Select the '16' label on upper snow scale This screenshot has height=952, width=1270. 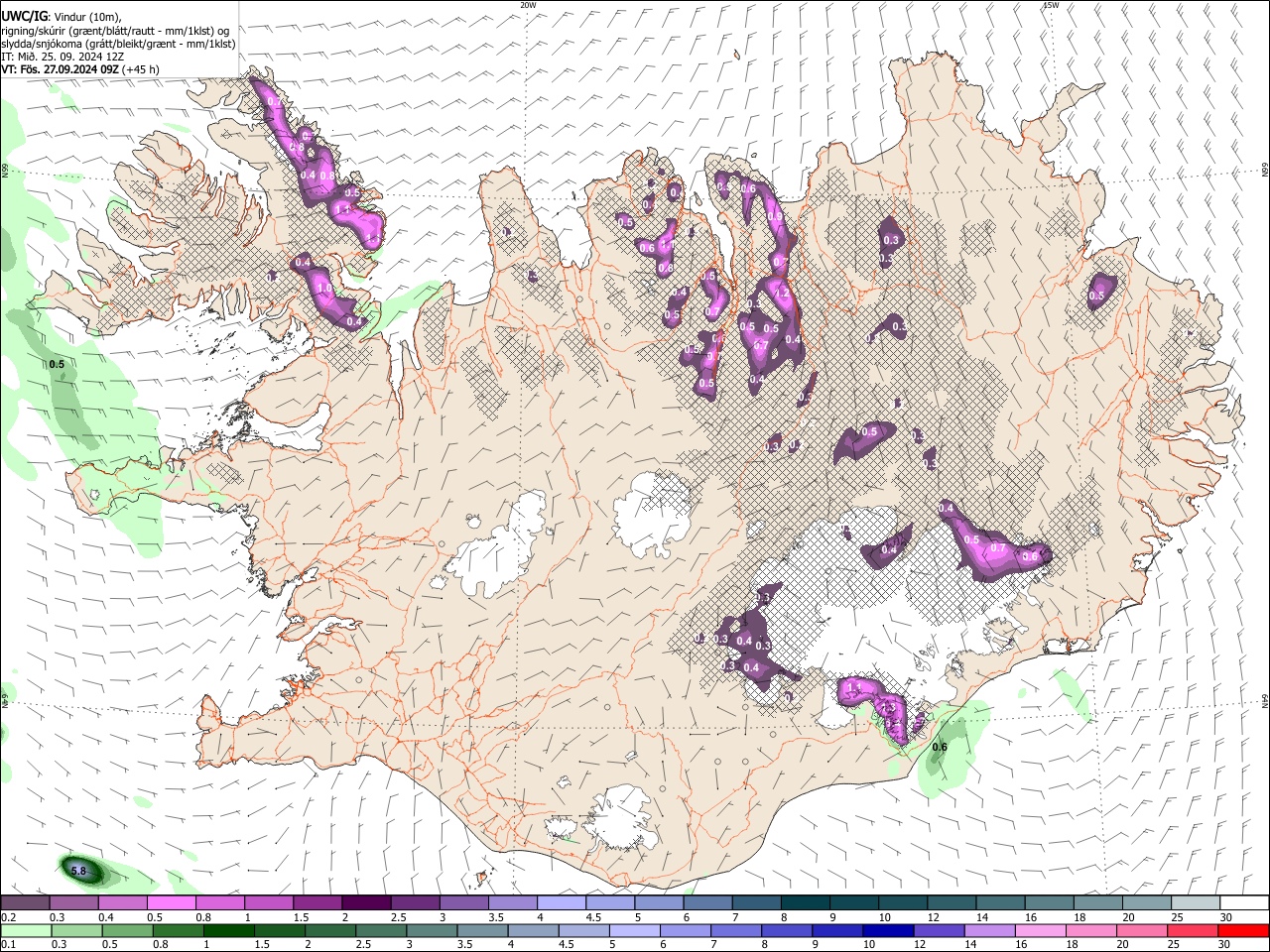[1032, 917]
